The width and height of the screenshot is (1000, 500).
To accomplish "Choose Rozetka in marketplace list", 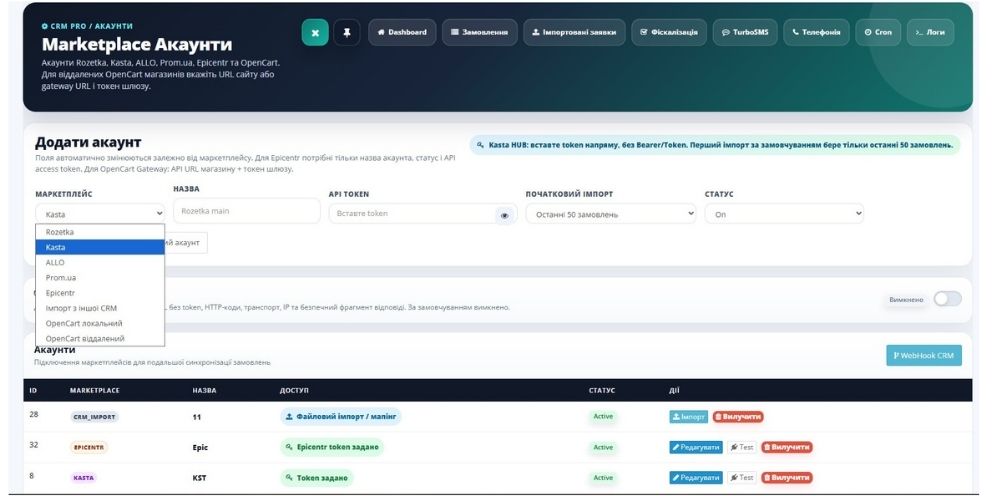I will (x=100, y=232).
